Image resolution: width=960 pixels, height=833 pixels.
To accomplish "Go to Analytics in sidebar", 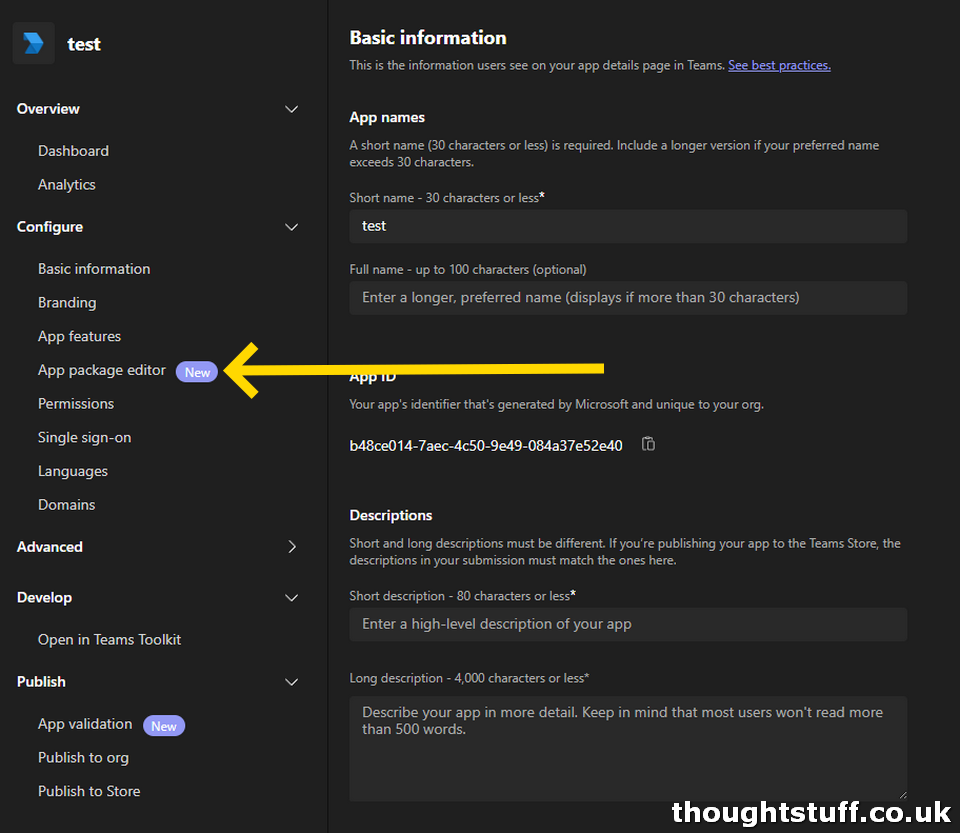I will pos(67,185).
